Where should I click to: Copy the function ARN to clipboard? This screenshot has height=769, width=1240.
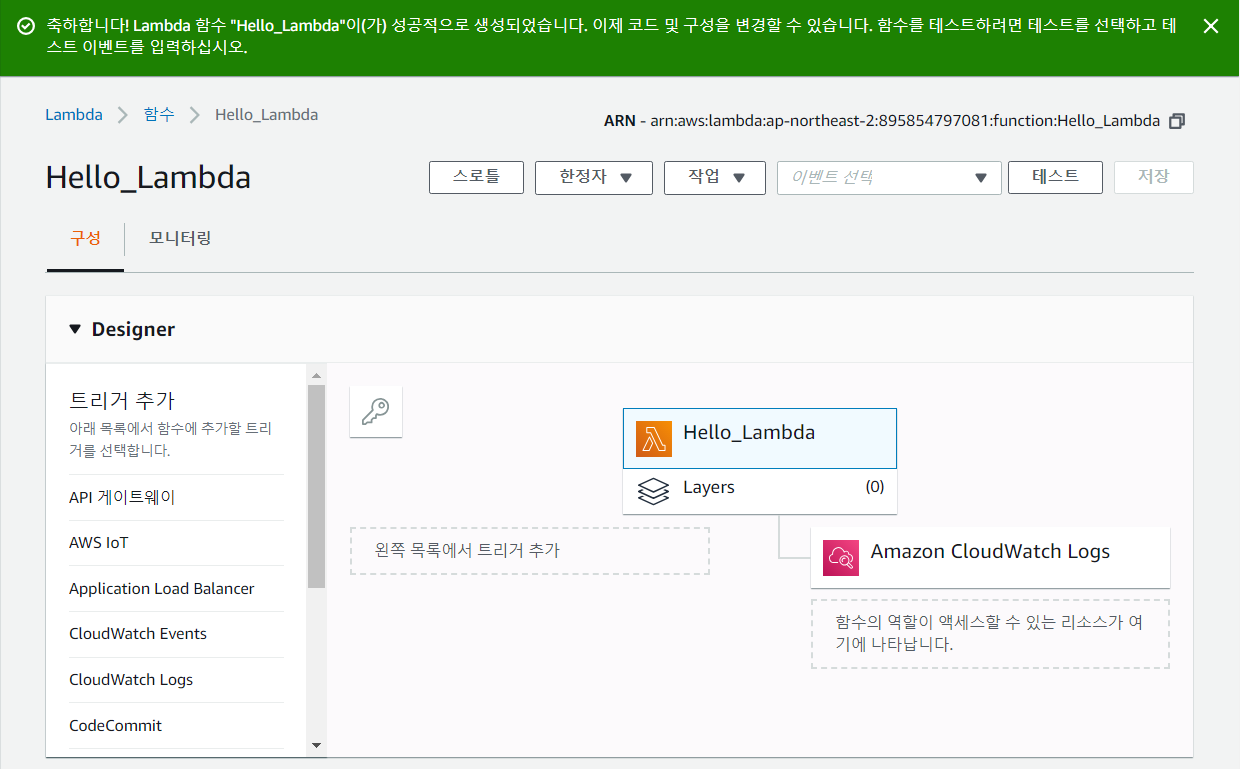(x=1177, y=121)
